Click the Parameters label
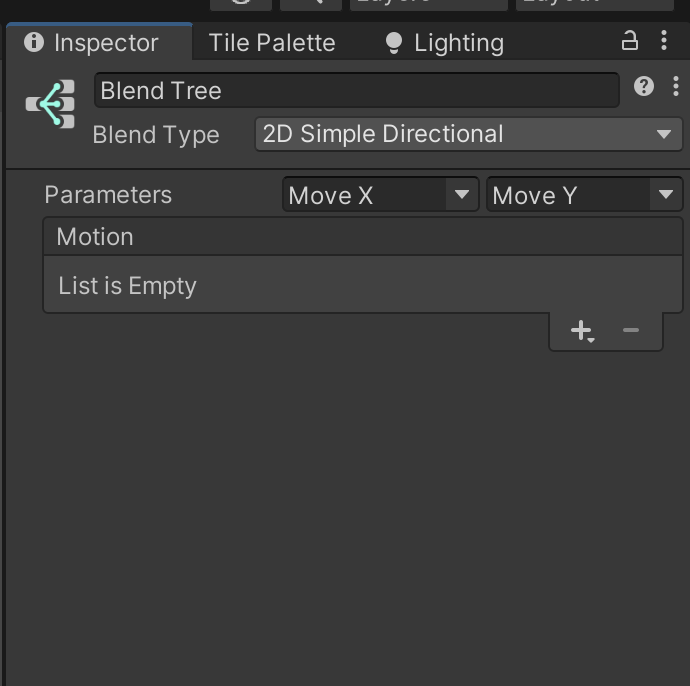The image size is (690, 686). click(108, 195)
